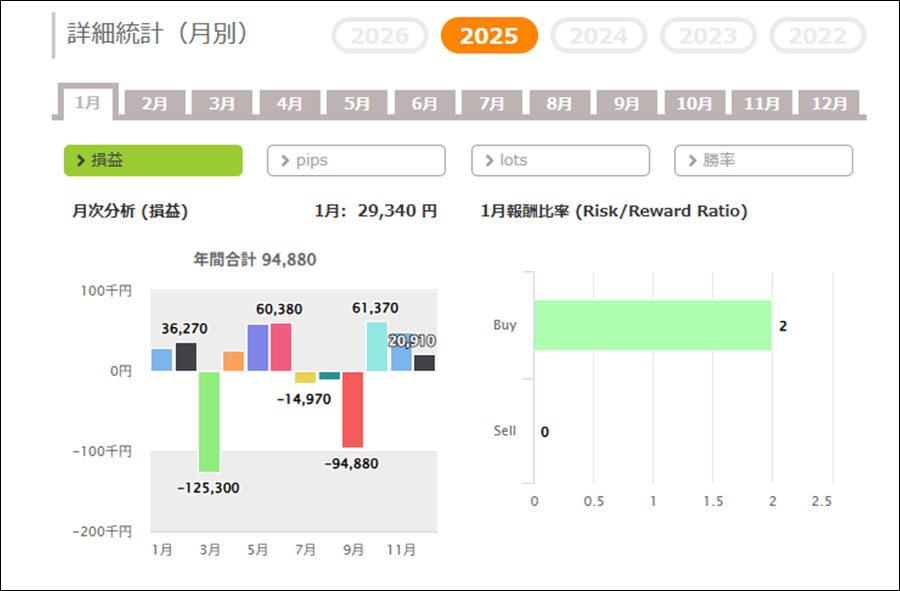This screenshot has width=900, height=591.
Task: Open the 2023 yearly statistics
Action: click(x=709, y=37)
